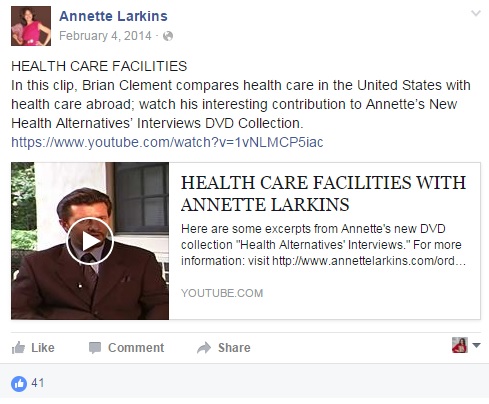
Task: Open Annette Larkins profile picture
Action: 31,26
